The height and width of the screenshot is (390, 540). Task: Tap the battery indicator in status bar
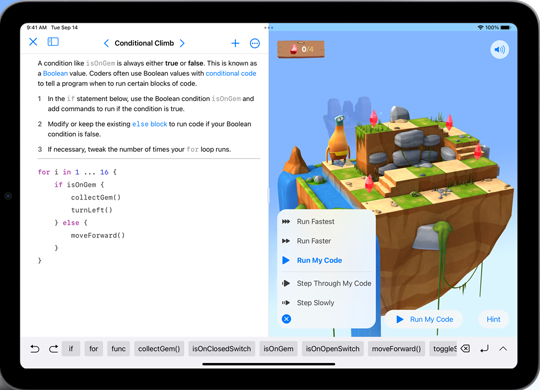[x=505, y=28]
